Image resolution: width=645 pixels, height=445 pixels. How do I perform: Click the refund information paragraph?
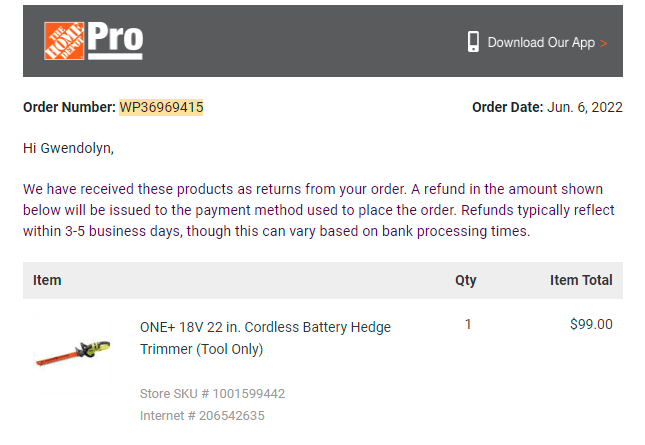pos(318,210)
